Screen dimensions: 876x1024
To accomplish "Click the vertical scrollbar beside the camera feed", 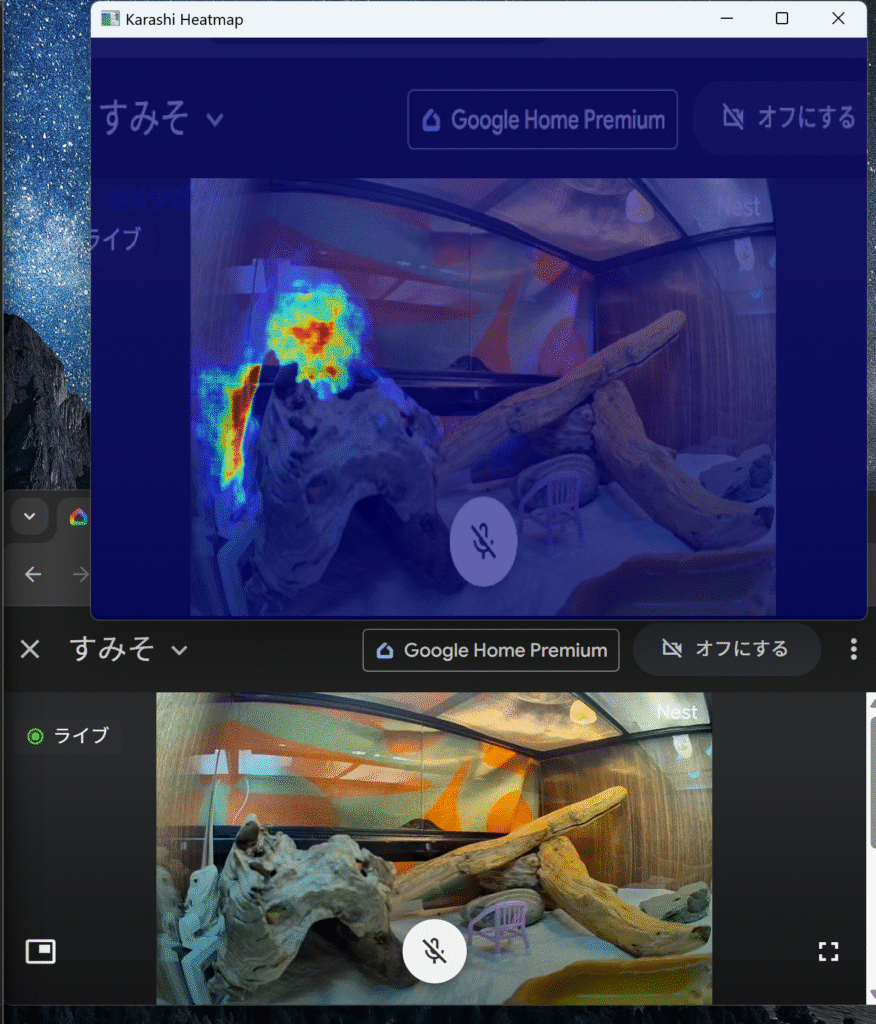I will click(x=869, y=800).
